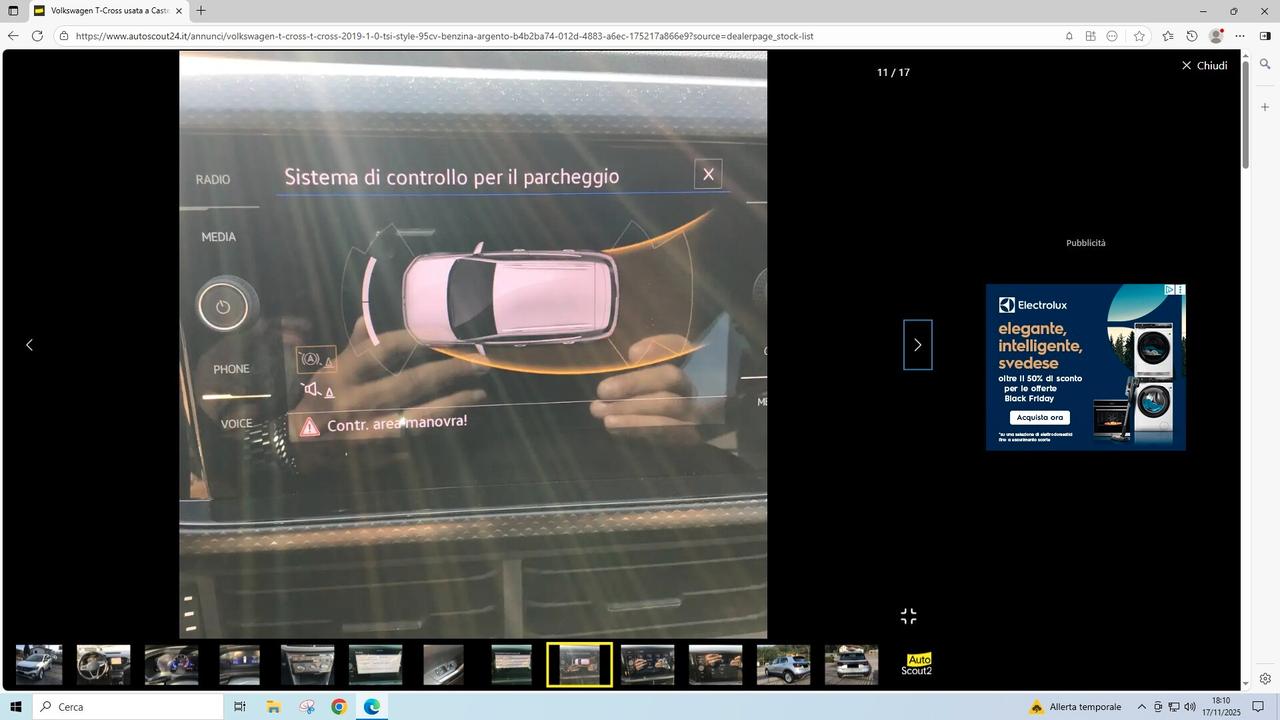Image resolution: width=1280 pixels, height=720 pixels.
Task: Open the browser favorites list
Action: [x=1167, y=36]
